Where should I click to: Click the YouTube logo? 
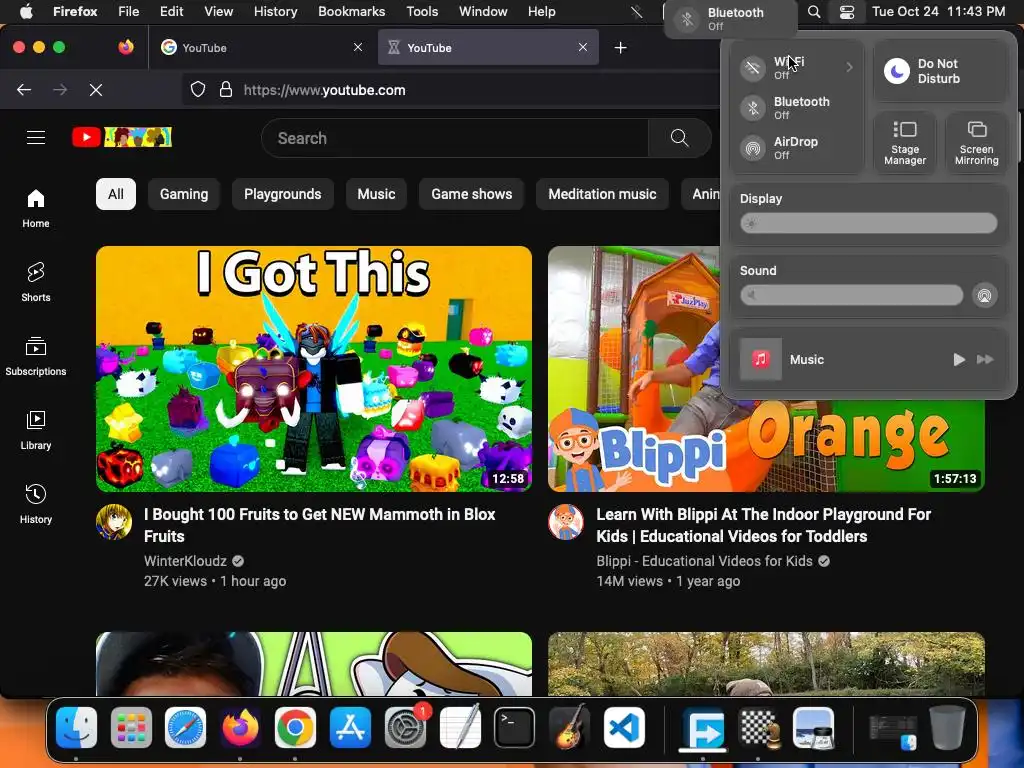(x=122, y=137)
